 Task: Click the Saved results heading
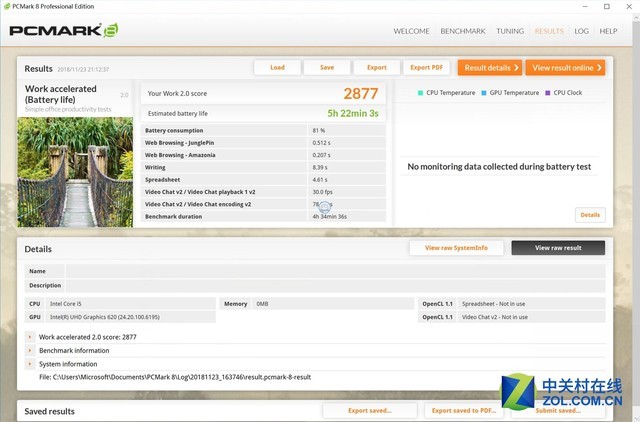(49, 411)
